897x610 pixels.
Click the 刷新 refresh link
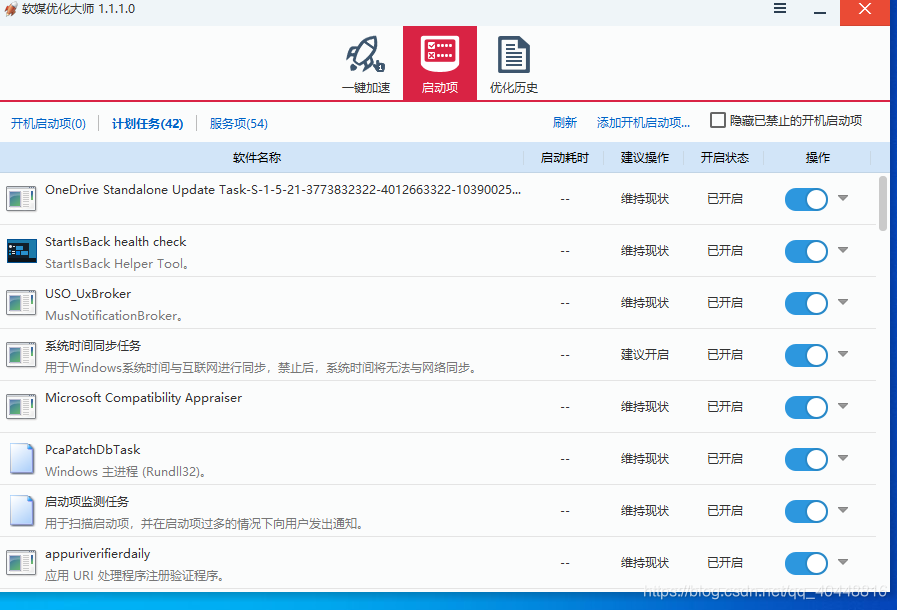coord(565,122)
